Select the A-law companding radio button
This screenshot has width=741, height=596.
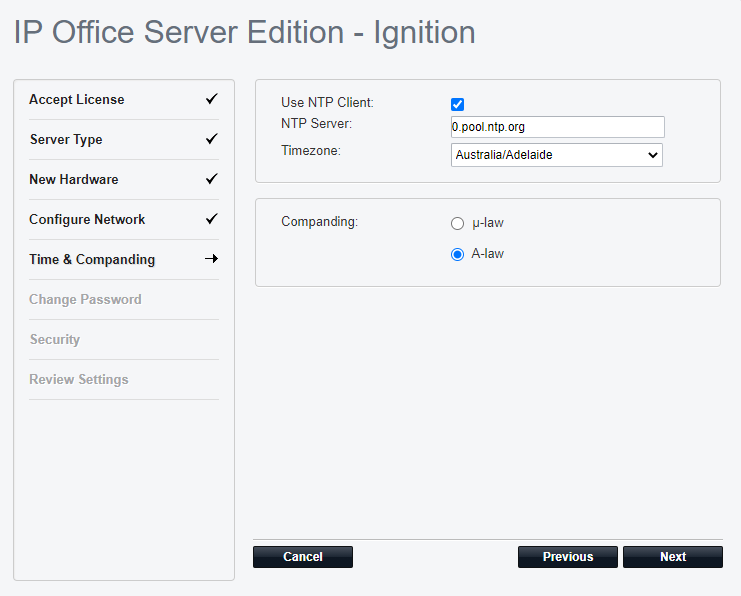457,254
